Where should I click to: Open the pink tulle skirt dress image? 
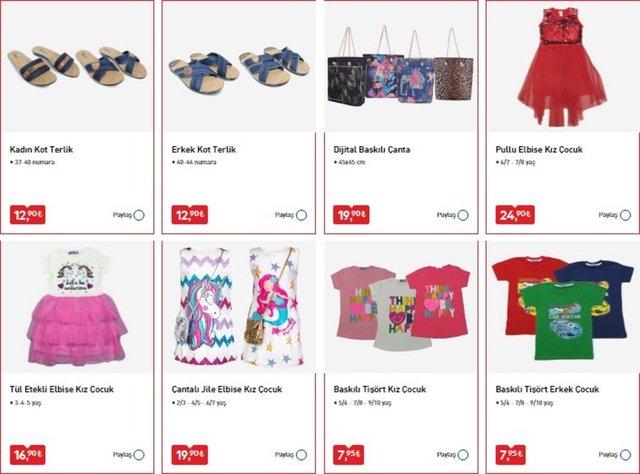(x=77, y=306)
